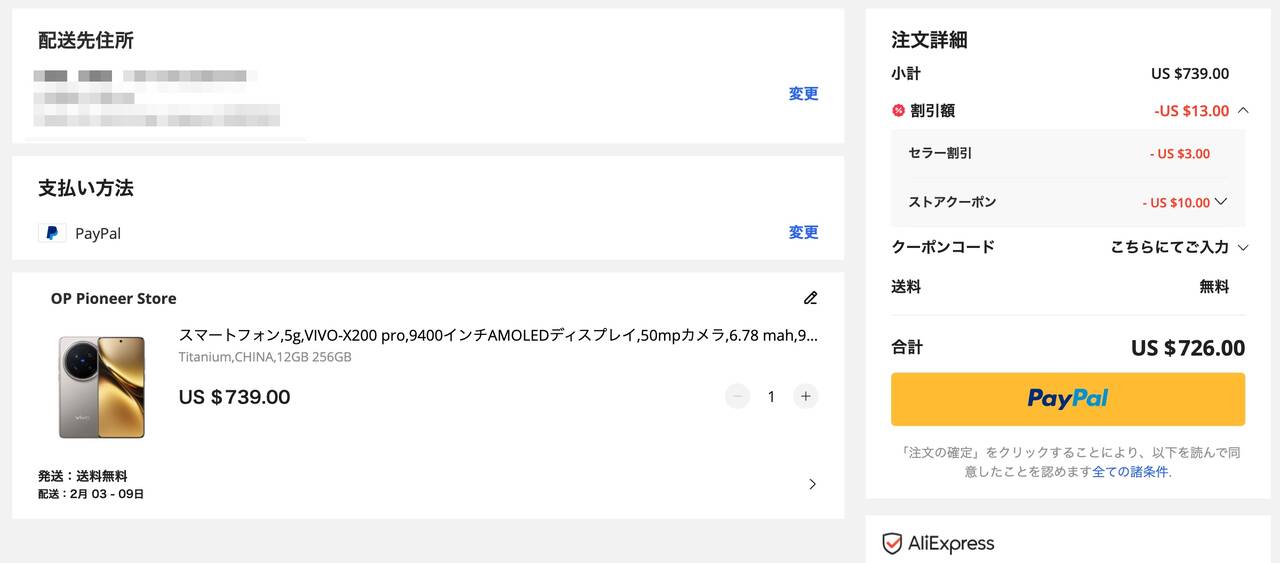
Task: Click the pencil edit icon for store order
Action: point(810,298)
